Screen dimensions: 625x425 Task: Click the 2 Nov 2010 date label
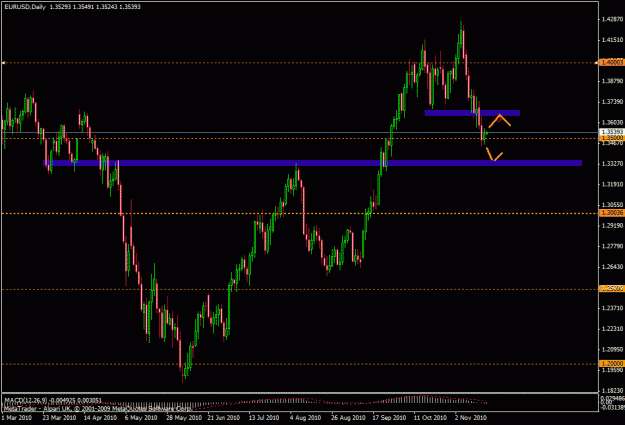[471, 418]
